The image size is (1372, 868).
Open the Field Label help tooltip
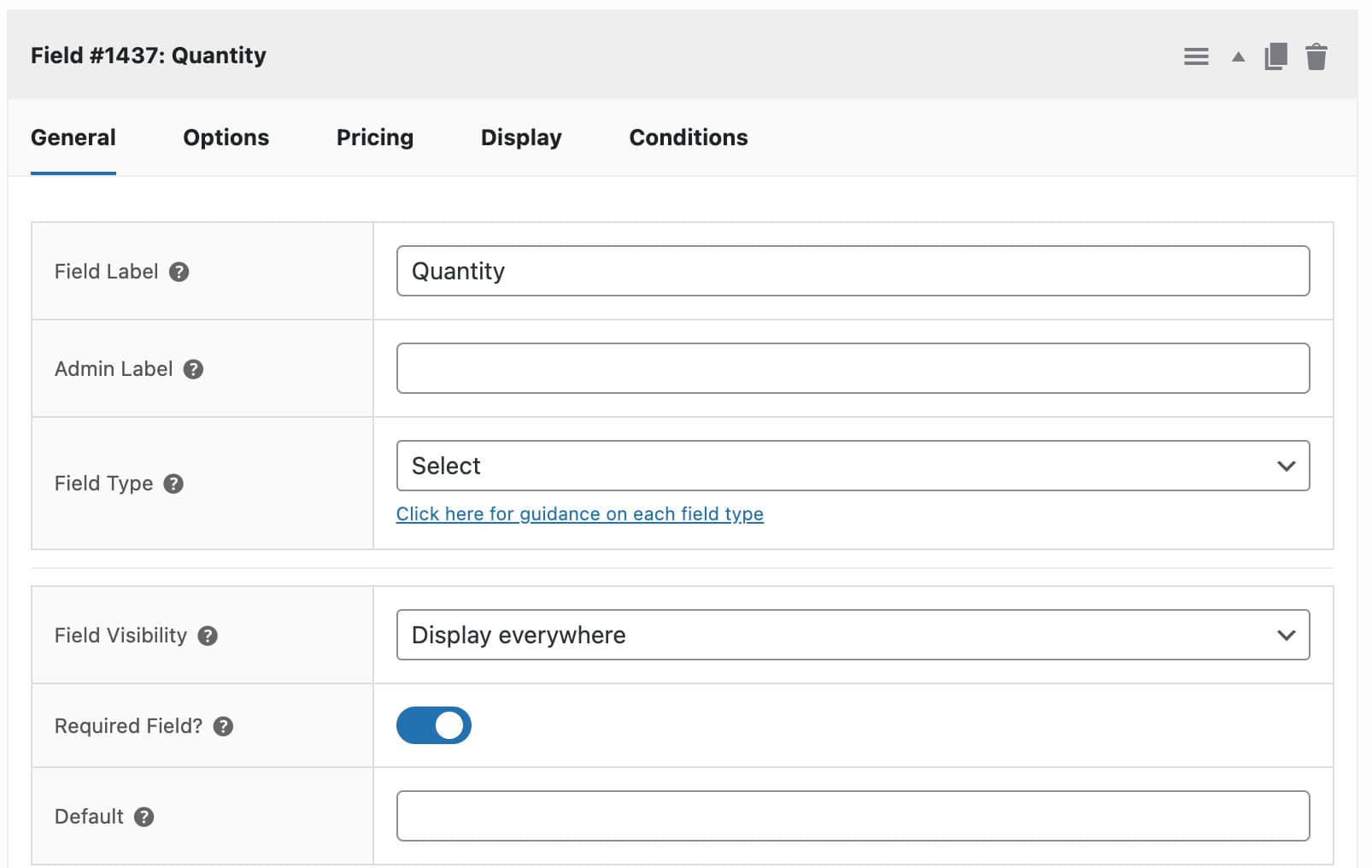click(x=179, y=272)
